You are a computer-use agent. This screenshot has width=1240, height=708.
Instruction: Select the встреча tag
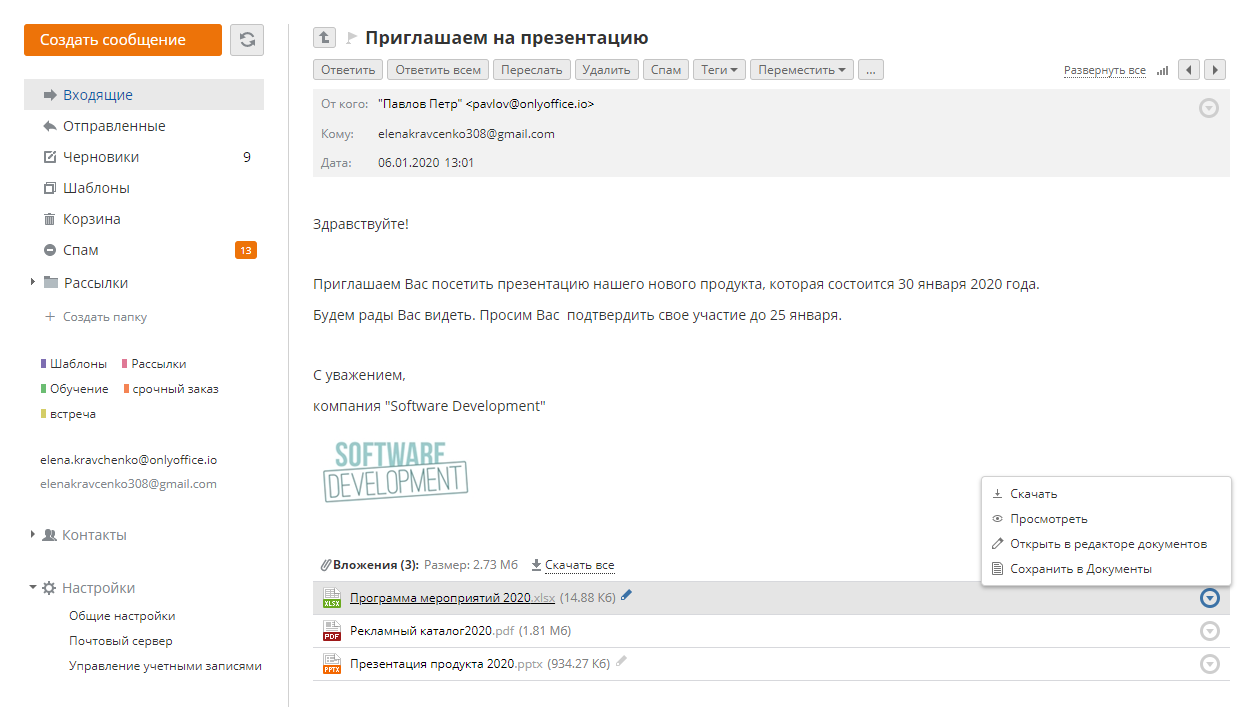69,414
